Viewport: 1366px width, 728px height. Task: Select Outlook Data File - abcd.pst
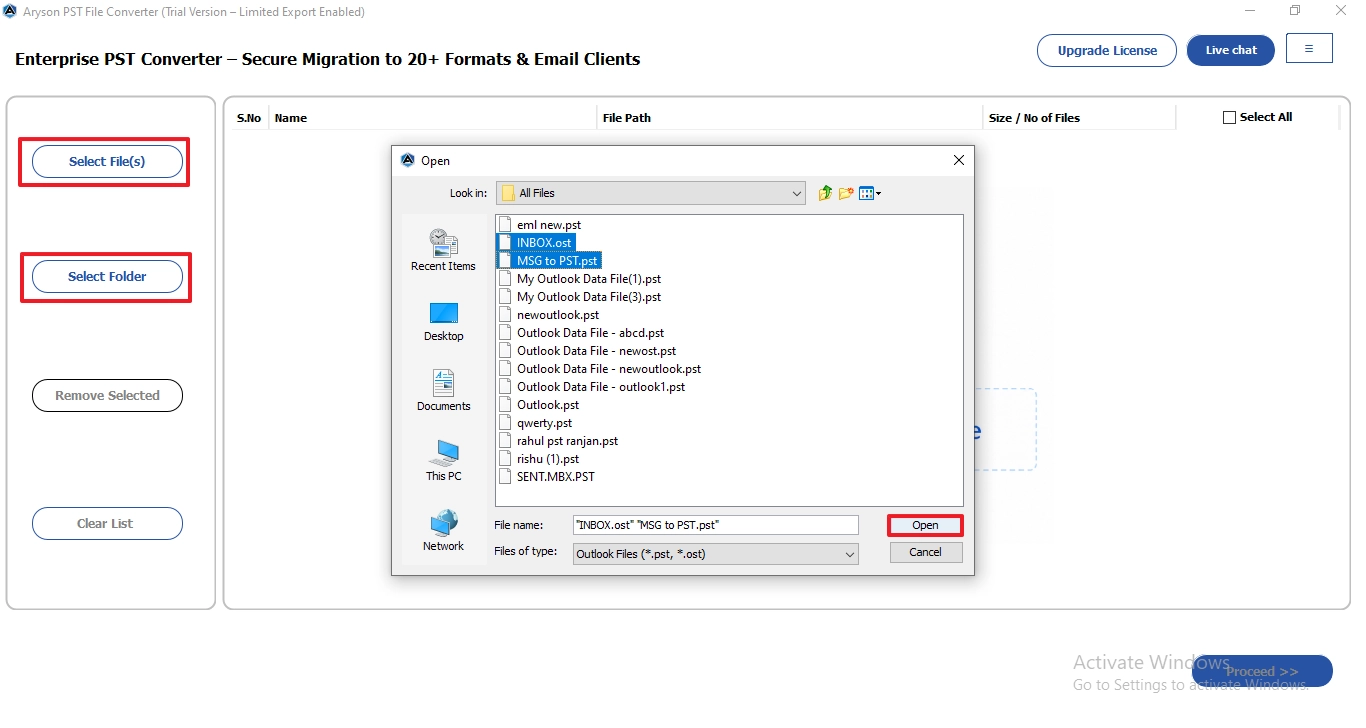pyautogui.click(x=590, y=333)
